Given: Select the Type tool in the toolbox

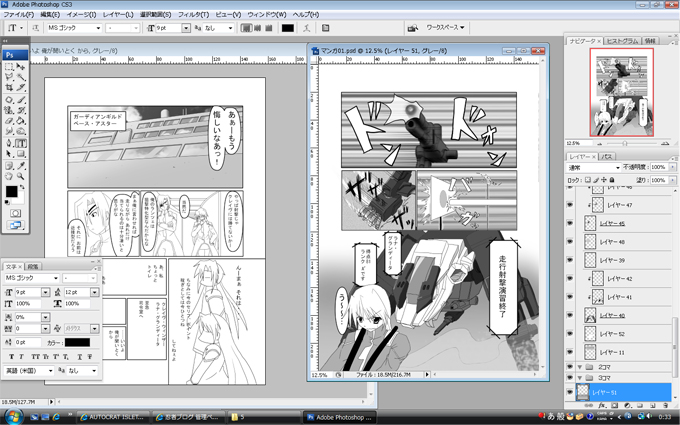Looking at the screenshot, I should pyautogui.click(x=20, y=143).
